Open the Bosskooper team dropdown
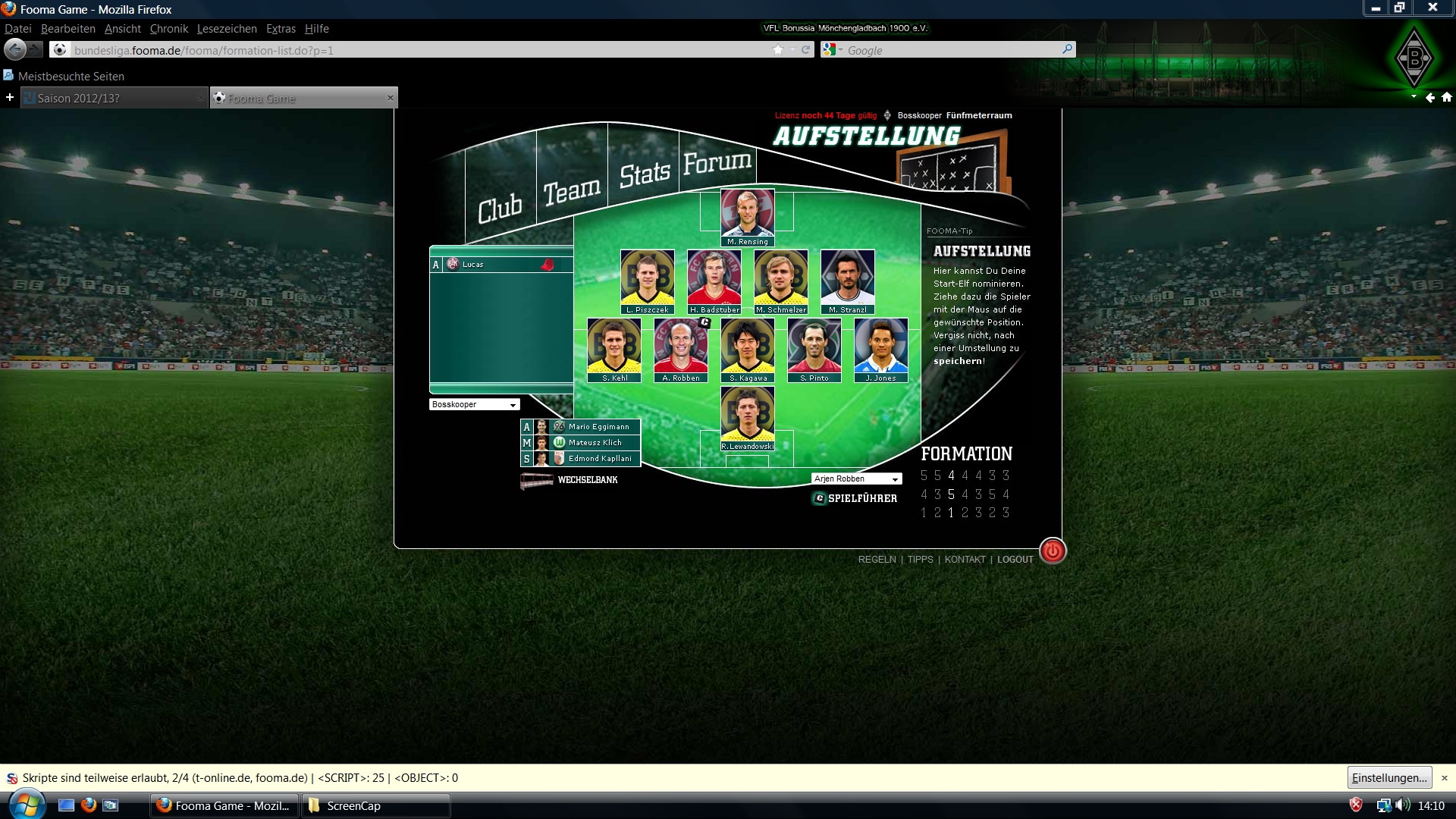 475,405
